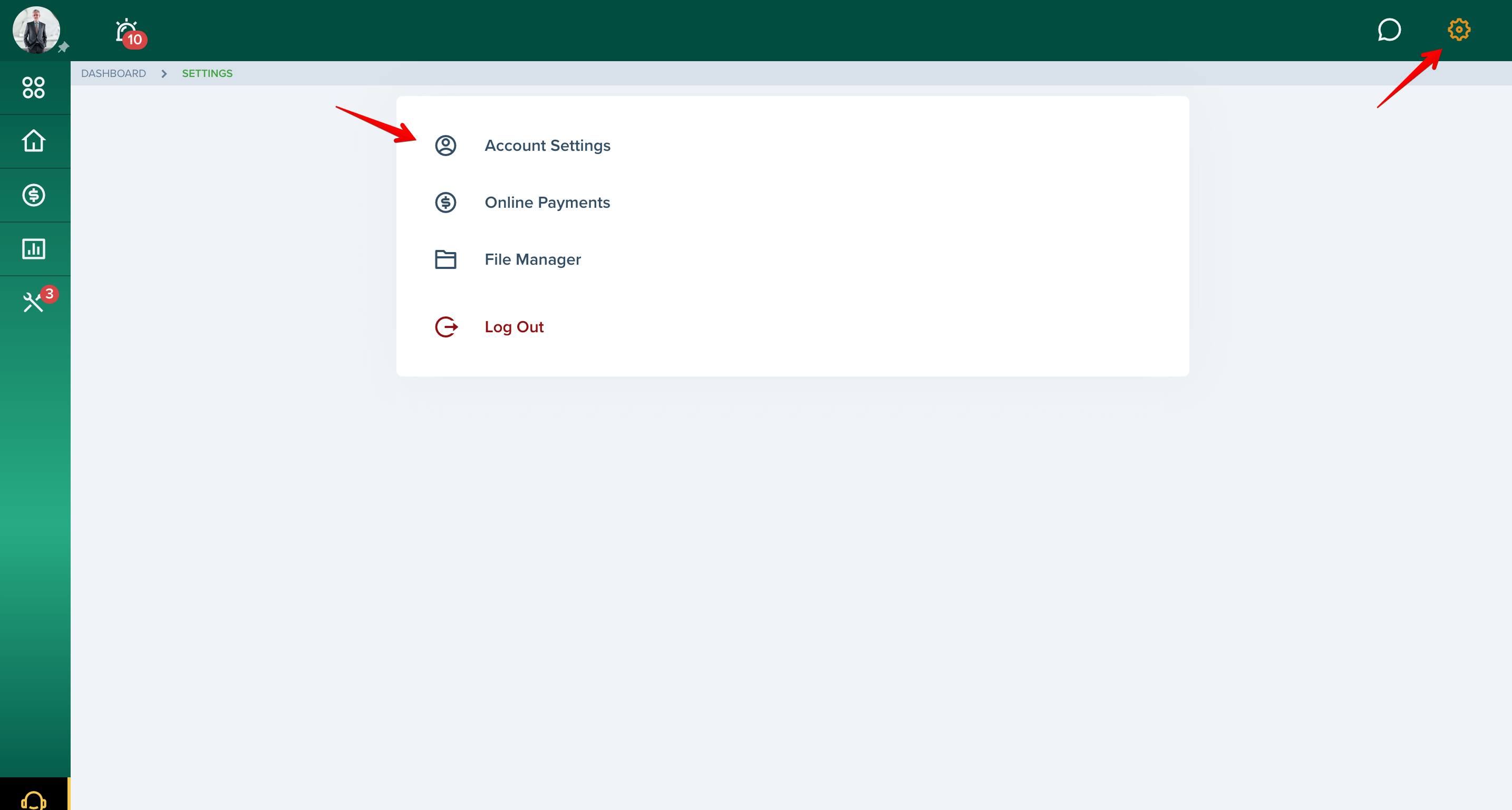This screenshot has width=1512, height=810.
Task: Open the sidebar dollar payments icon
Action: point(33,195)
